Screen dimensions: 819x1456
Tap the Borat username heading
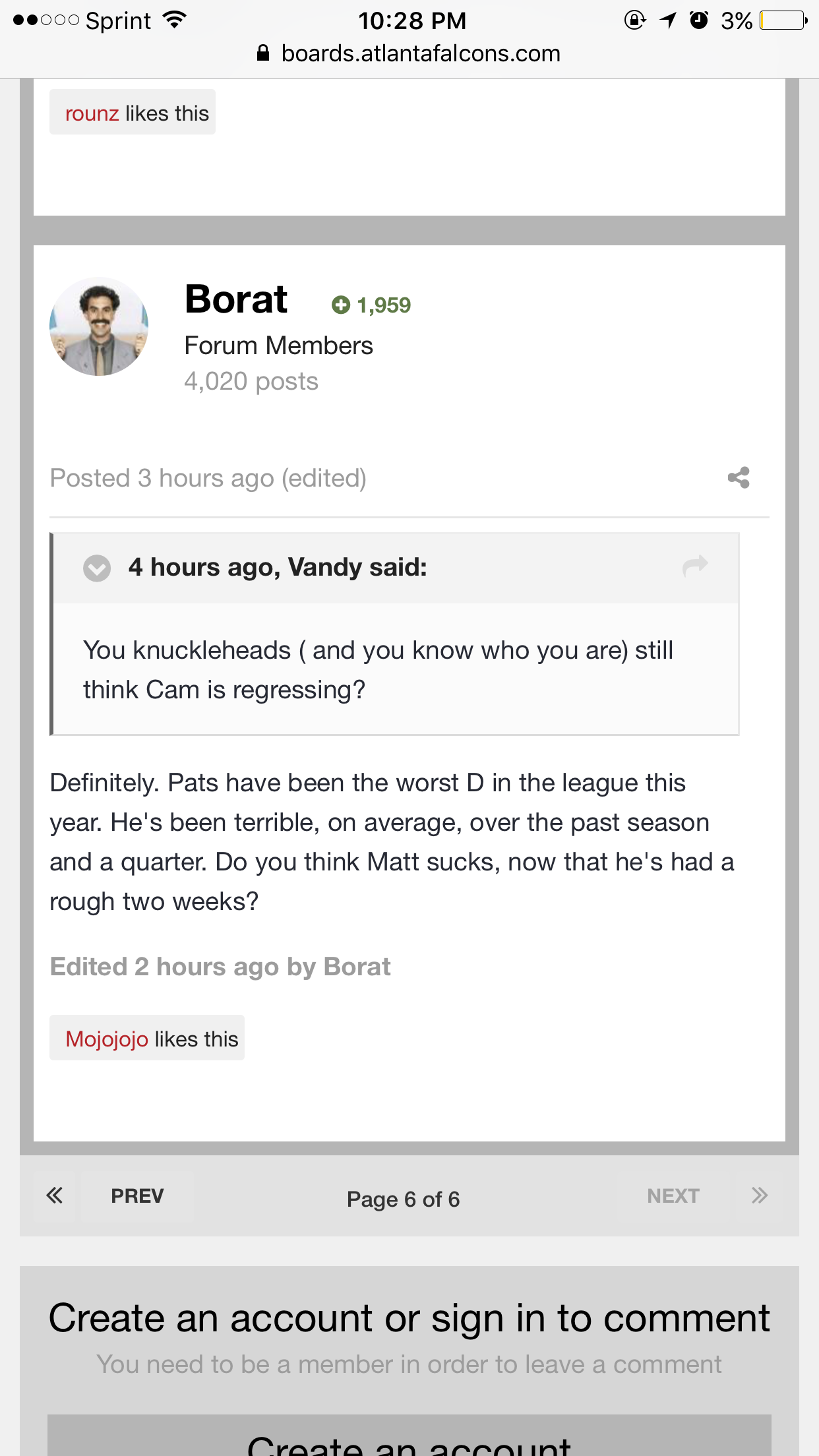[236, 299]
